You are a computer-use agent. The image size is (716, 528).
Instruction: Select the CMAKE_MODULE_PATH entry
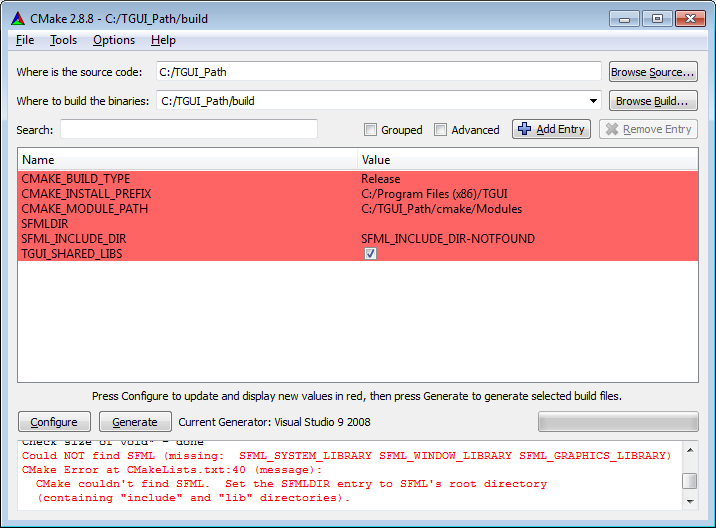coord(85,209)
